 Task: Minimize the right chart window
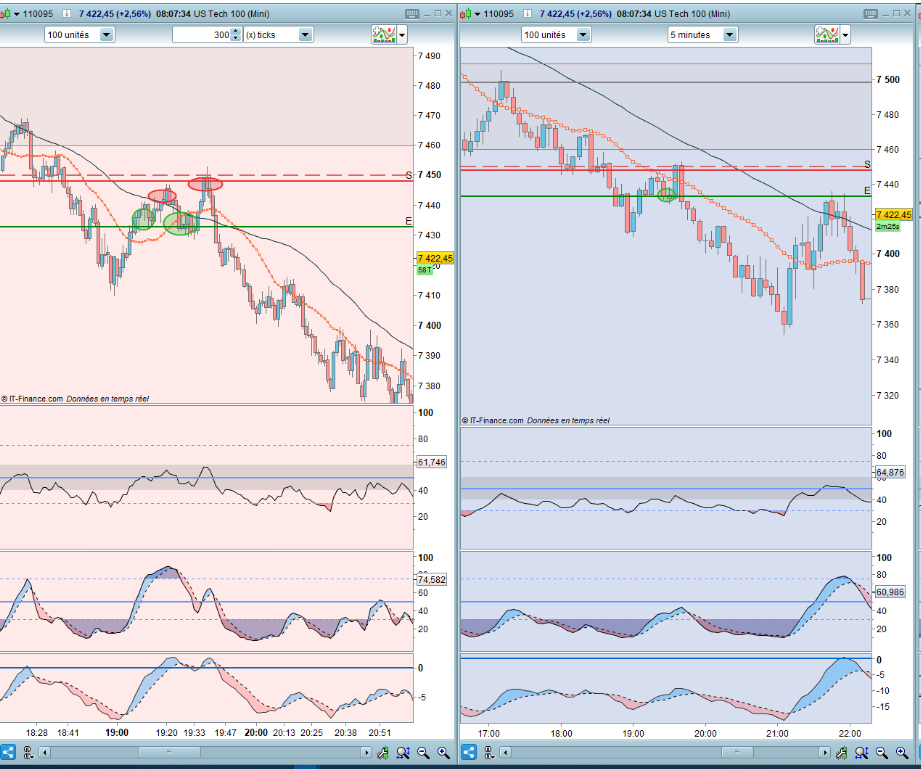pos(886,14)
